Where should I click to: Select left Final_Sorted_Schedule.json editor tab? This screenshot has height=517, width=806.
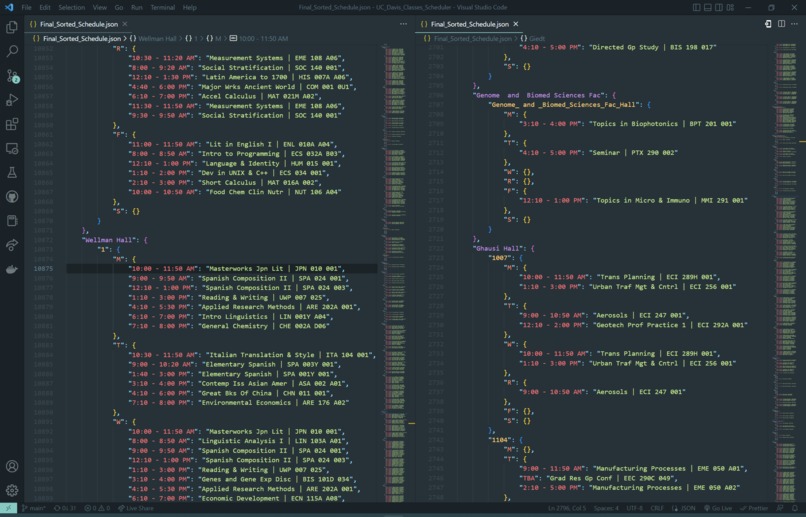tap(78, 24)
